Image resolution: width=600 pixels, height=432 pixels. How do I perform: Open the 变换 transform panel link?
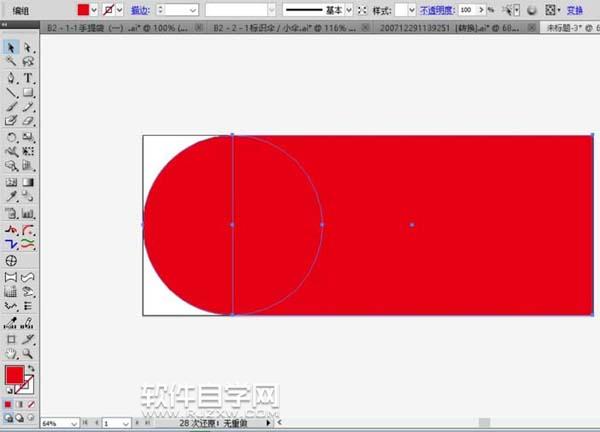click(574, 9)
